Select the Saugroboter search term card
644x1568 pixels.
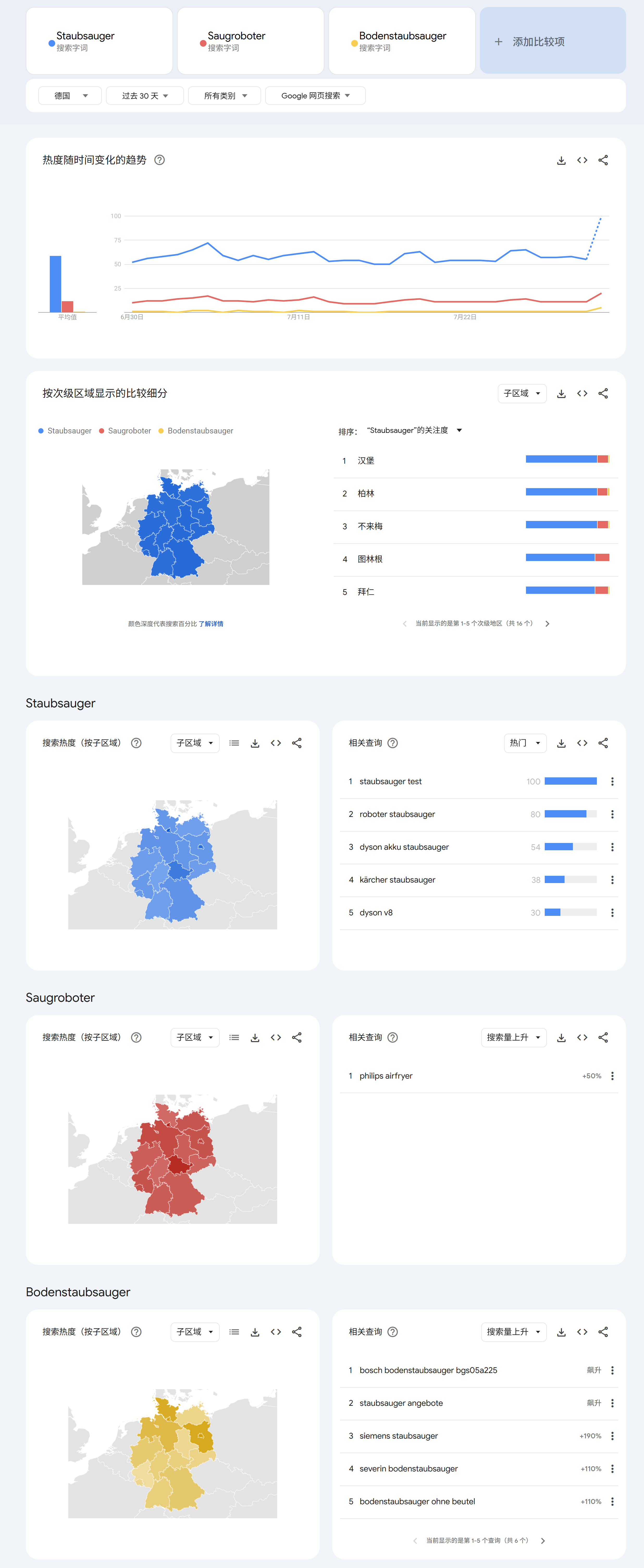pos(250,41)
